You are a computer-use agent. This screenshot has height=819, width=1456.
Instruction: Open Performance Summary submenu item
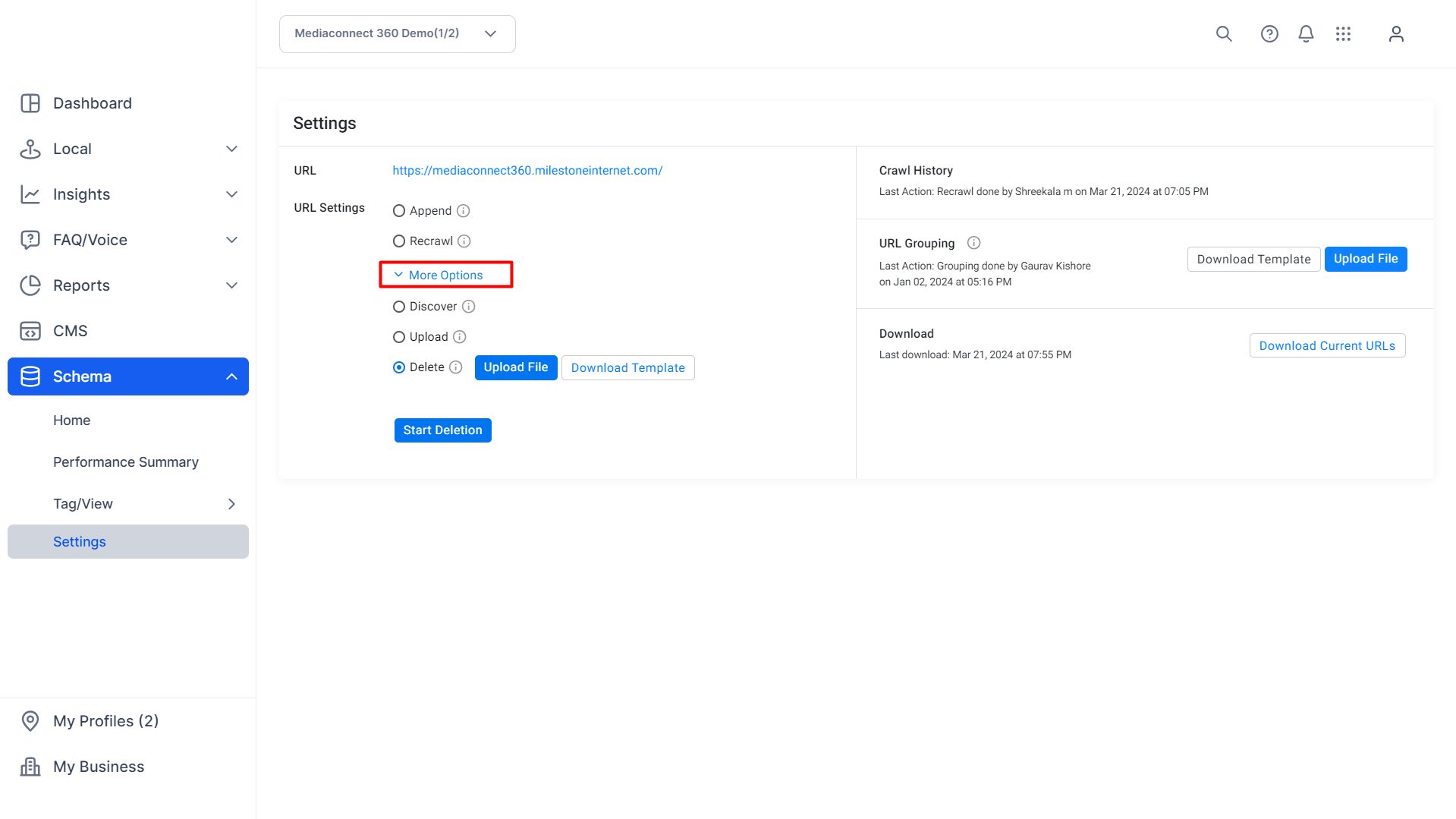click(126, 462)
